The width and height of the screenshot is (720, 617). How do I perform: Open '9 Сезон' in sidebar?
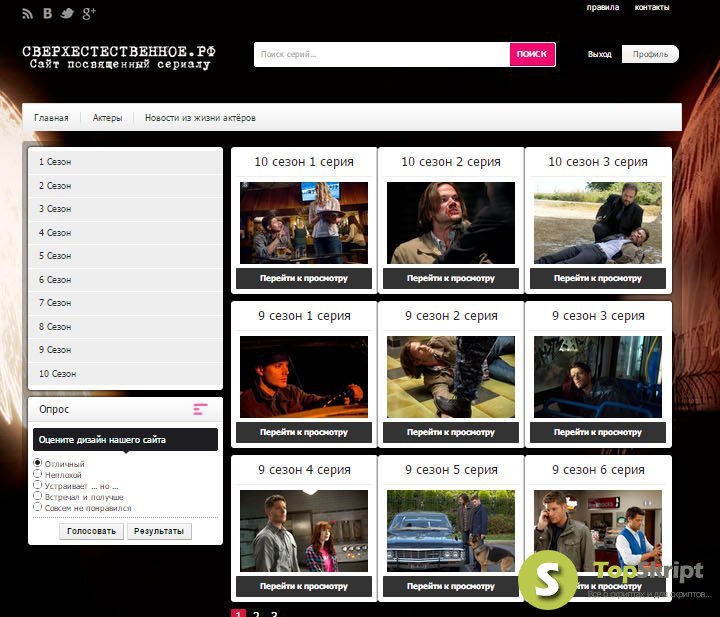click(x=125, y=350)
